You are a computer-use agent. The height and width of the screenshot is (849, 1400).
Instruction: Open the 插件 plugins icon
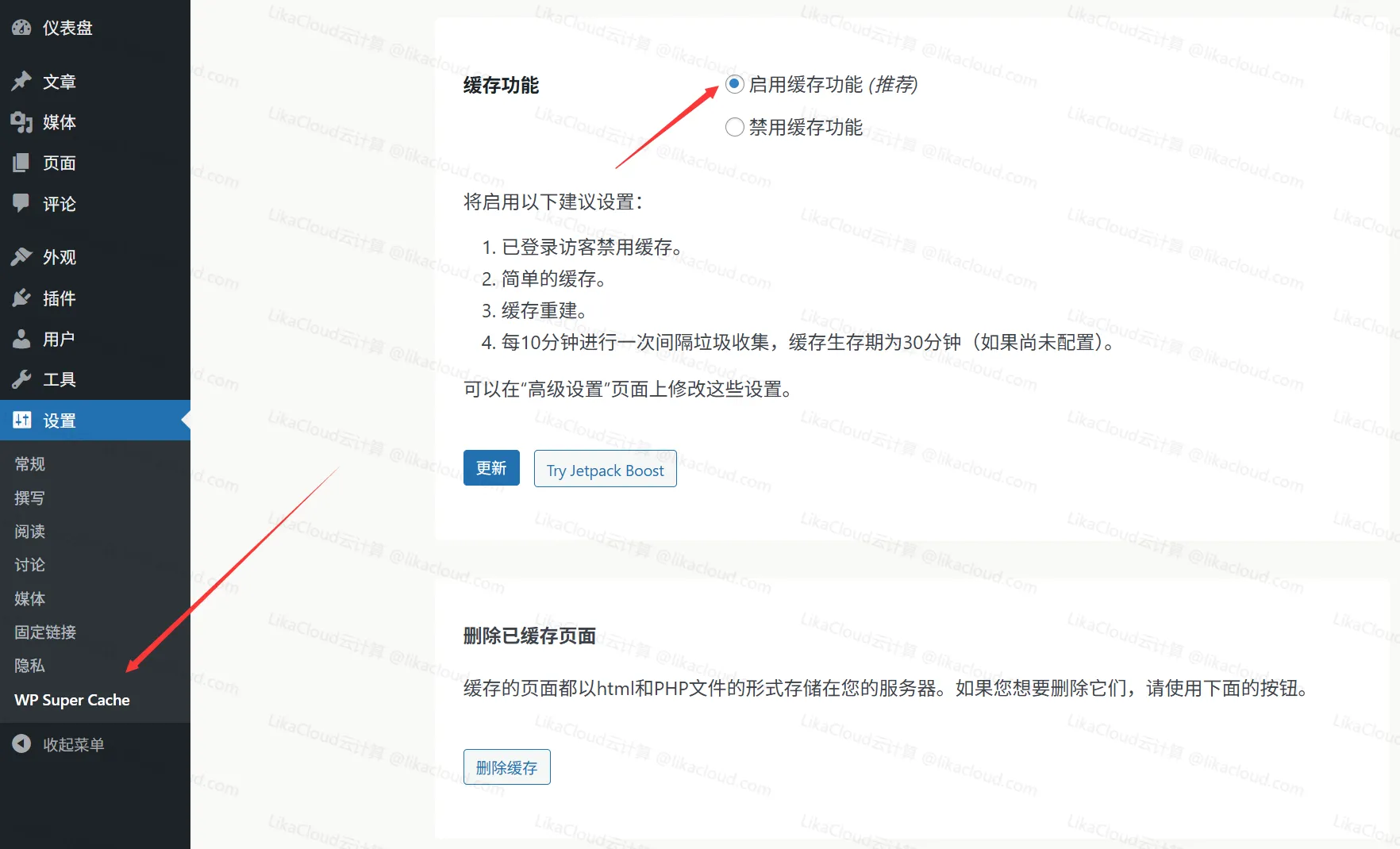pyautogui.click(x=21, y=298)
